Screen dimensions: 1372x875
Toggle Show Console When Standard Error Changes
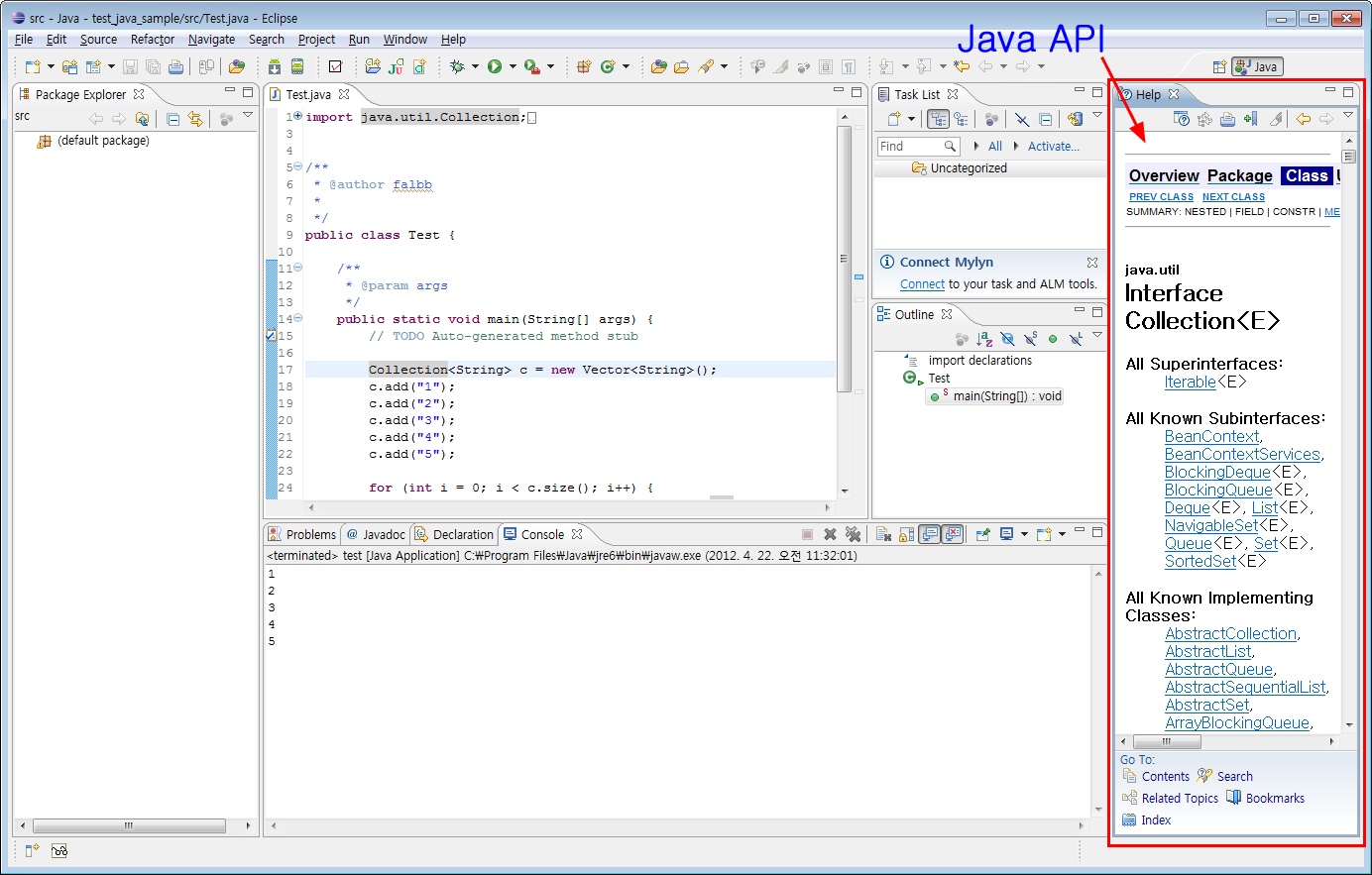click(x=953, y=534)
